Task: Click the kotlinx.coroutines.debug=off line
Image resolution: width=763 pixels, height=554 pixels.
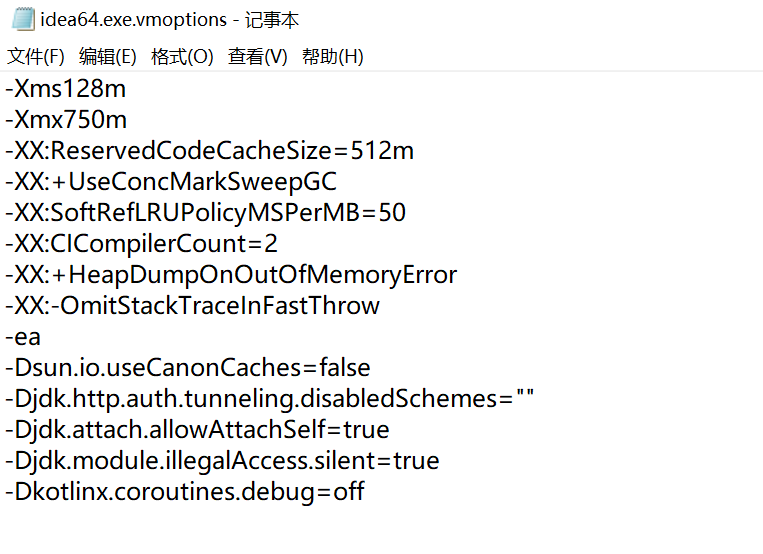Action: [x=185, y=492]
